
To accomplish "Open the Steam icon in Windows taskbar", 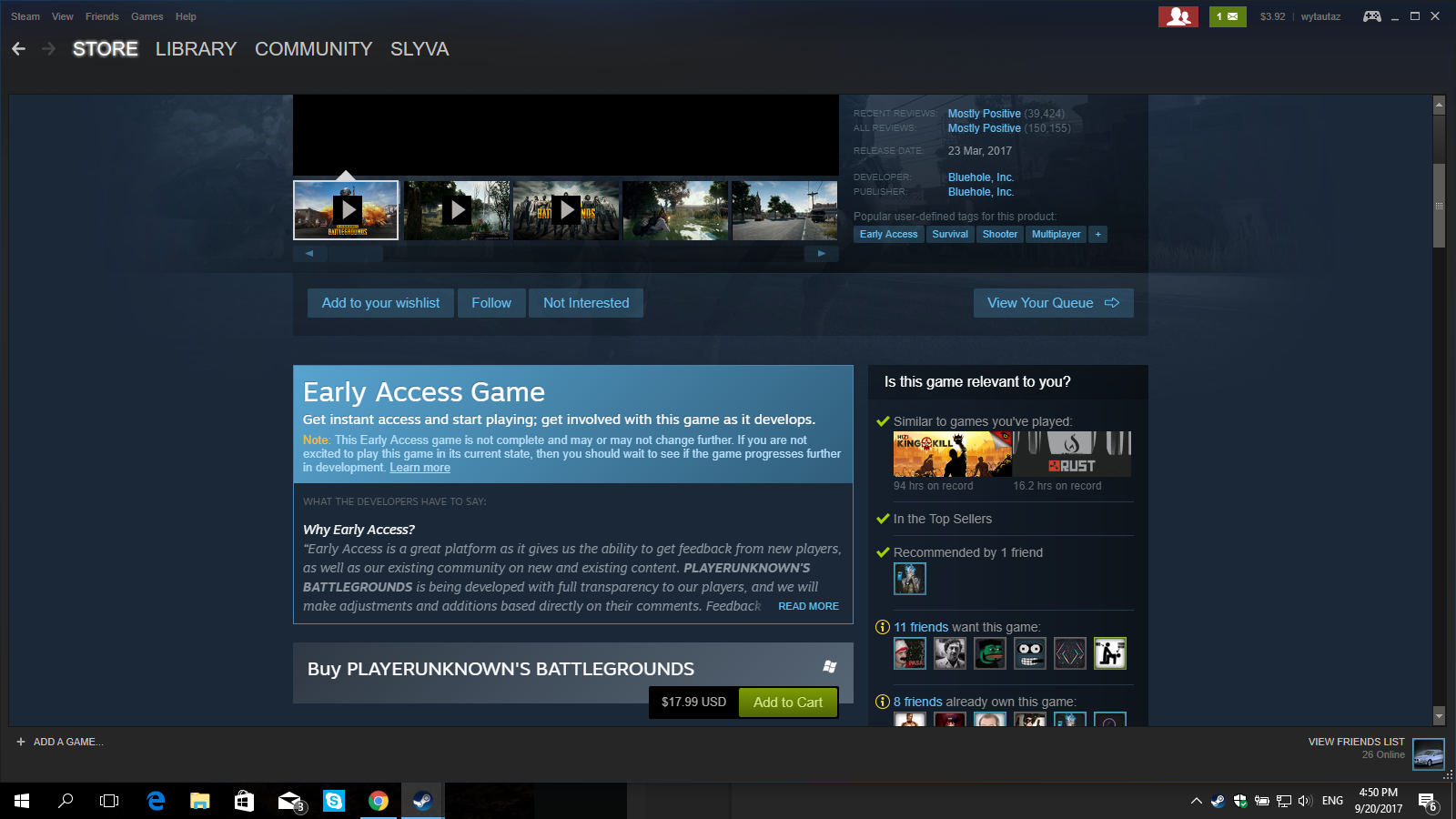I will [x=422, y=801].
